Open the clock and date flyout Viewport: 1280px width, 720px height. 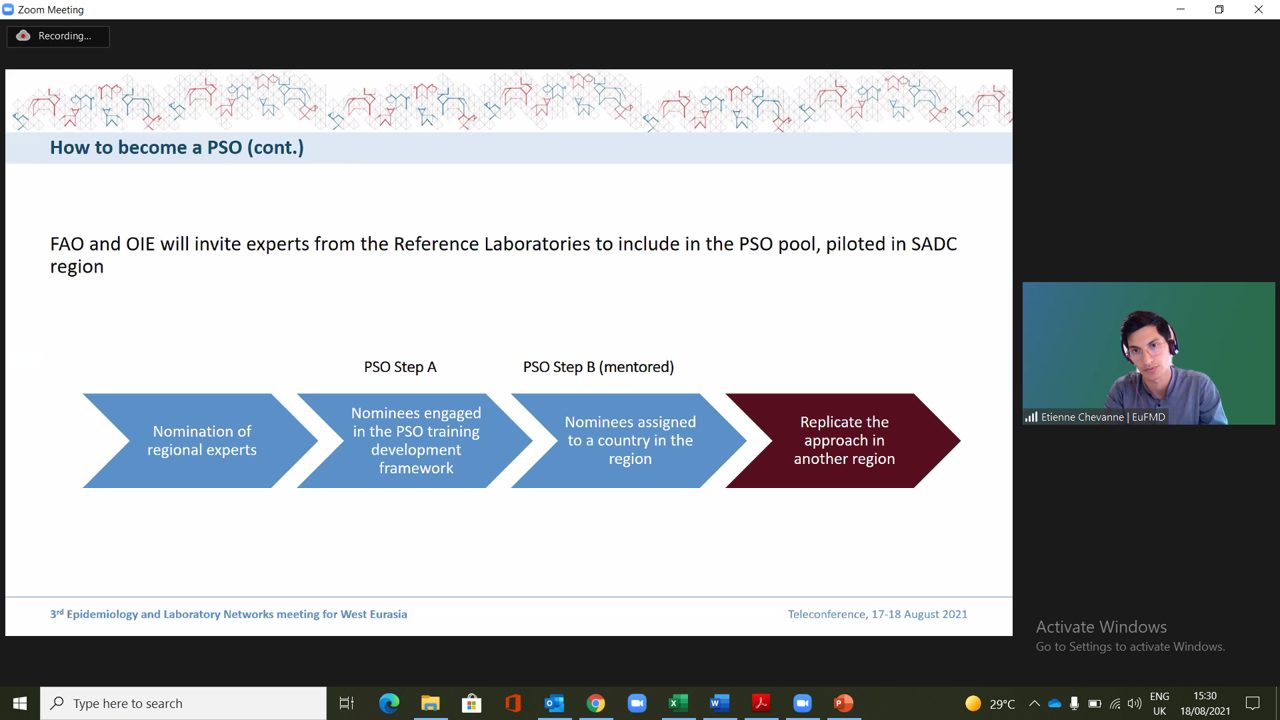point(1205,703)
